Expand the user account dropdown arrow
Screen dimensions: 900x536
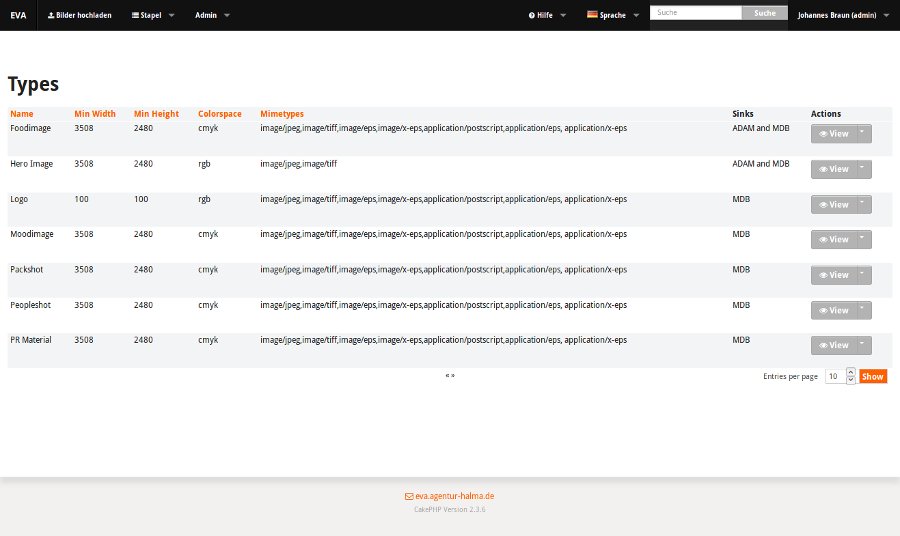click(x=886, y=15)
